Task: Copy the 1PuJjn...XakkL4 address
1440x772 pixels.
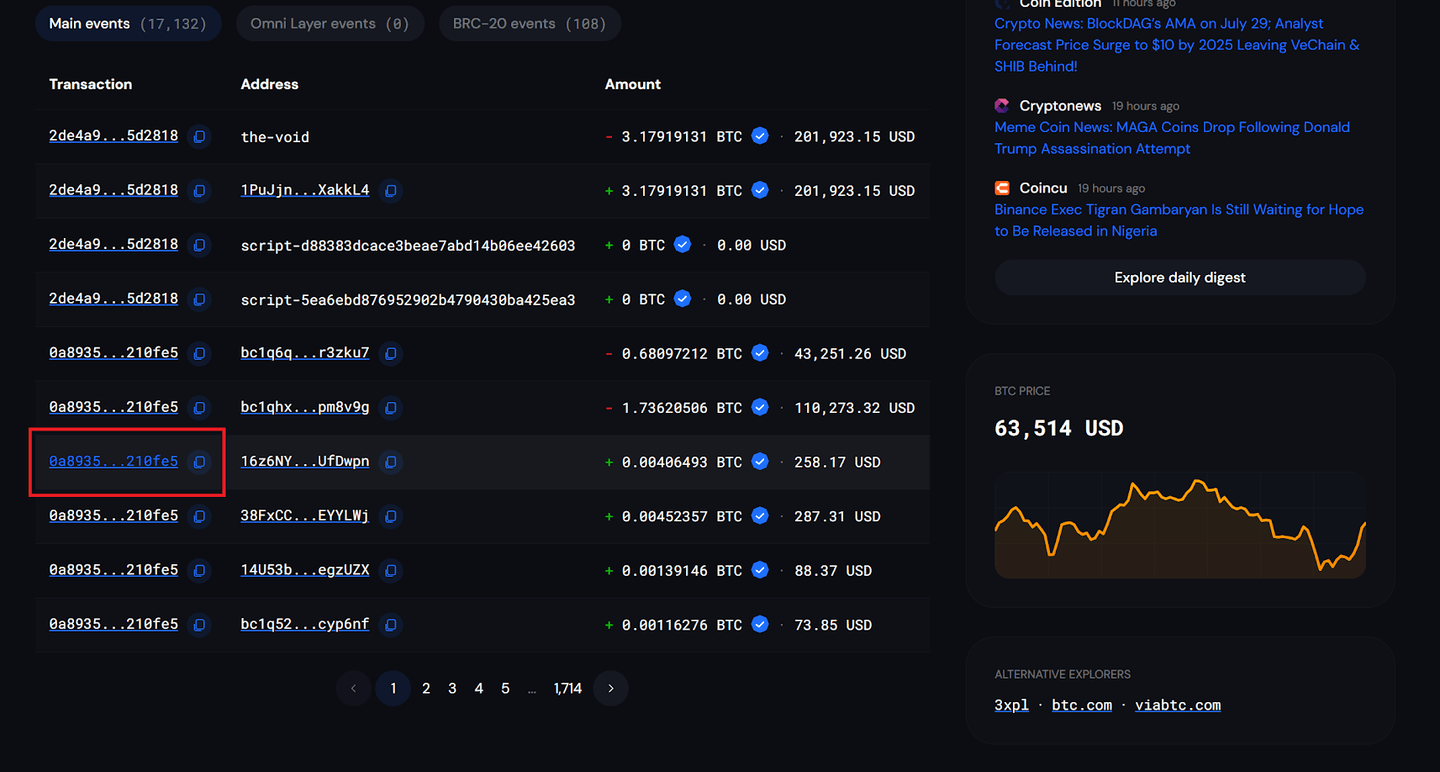Action: click(x=391, y=191)
